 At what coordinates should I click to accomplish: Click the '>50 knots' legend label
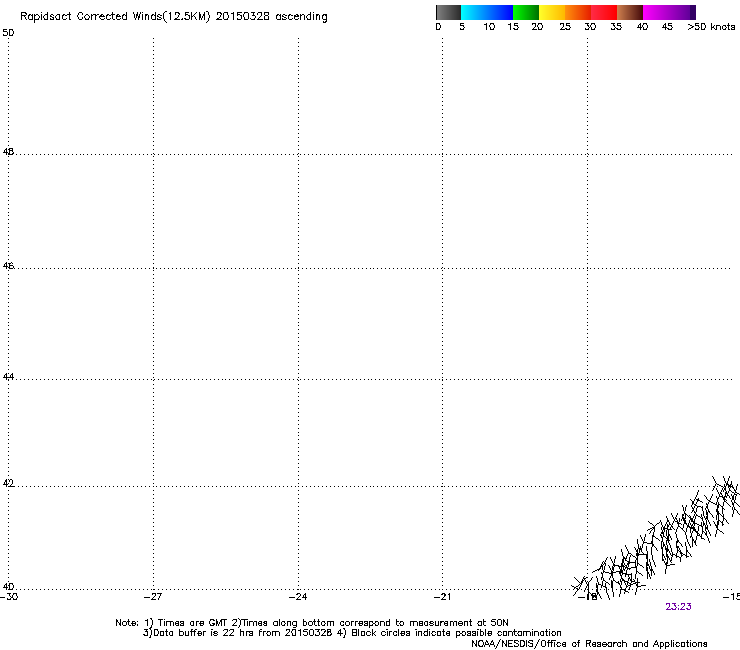711,27
